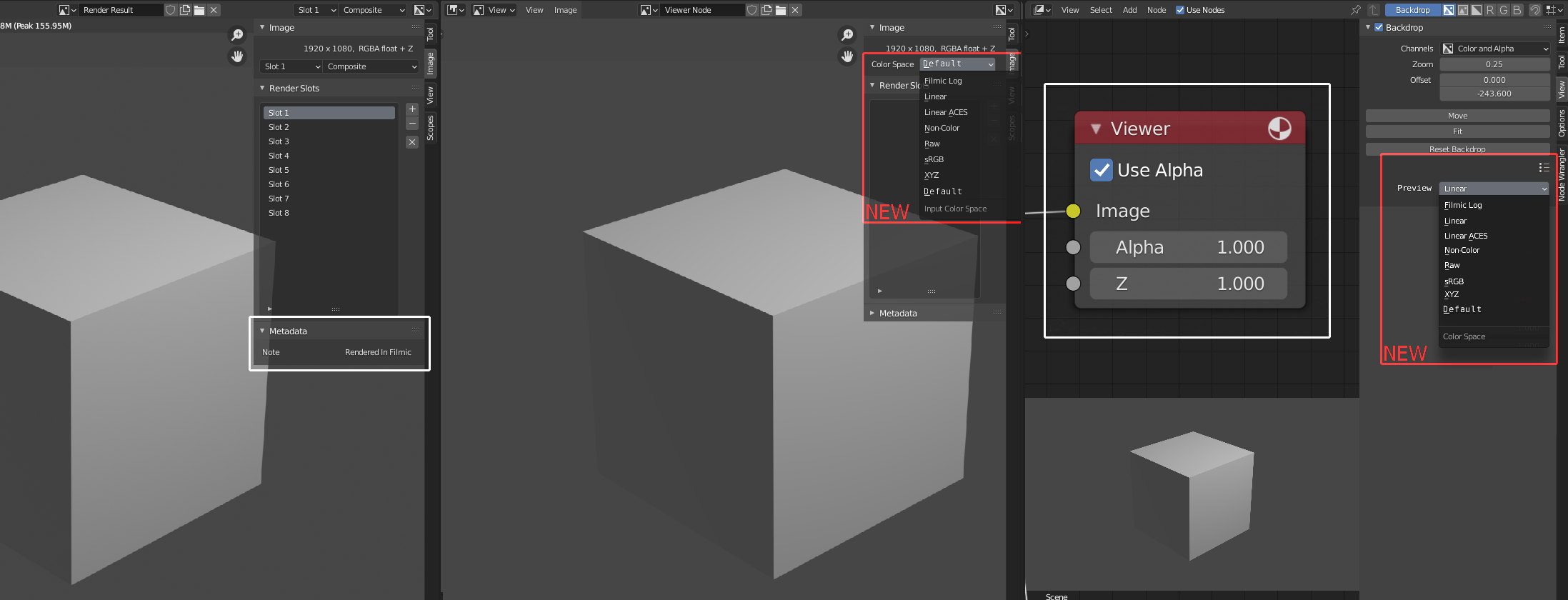Show only R channel in backdrop
The image size is (1568, 600).
(x=1489, y=10)
